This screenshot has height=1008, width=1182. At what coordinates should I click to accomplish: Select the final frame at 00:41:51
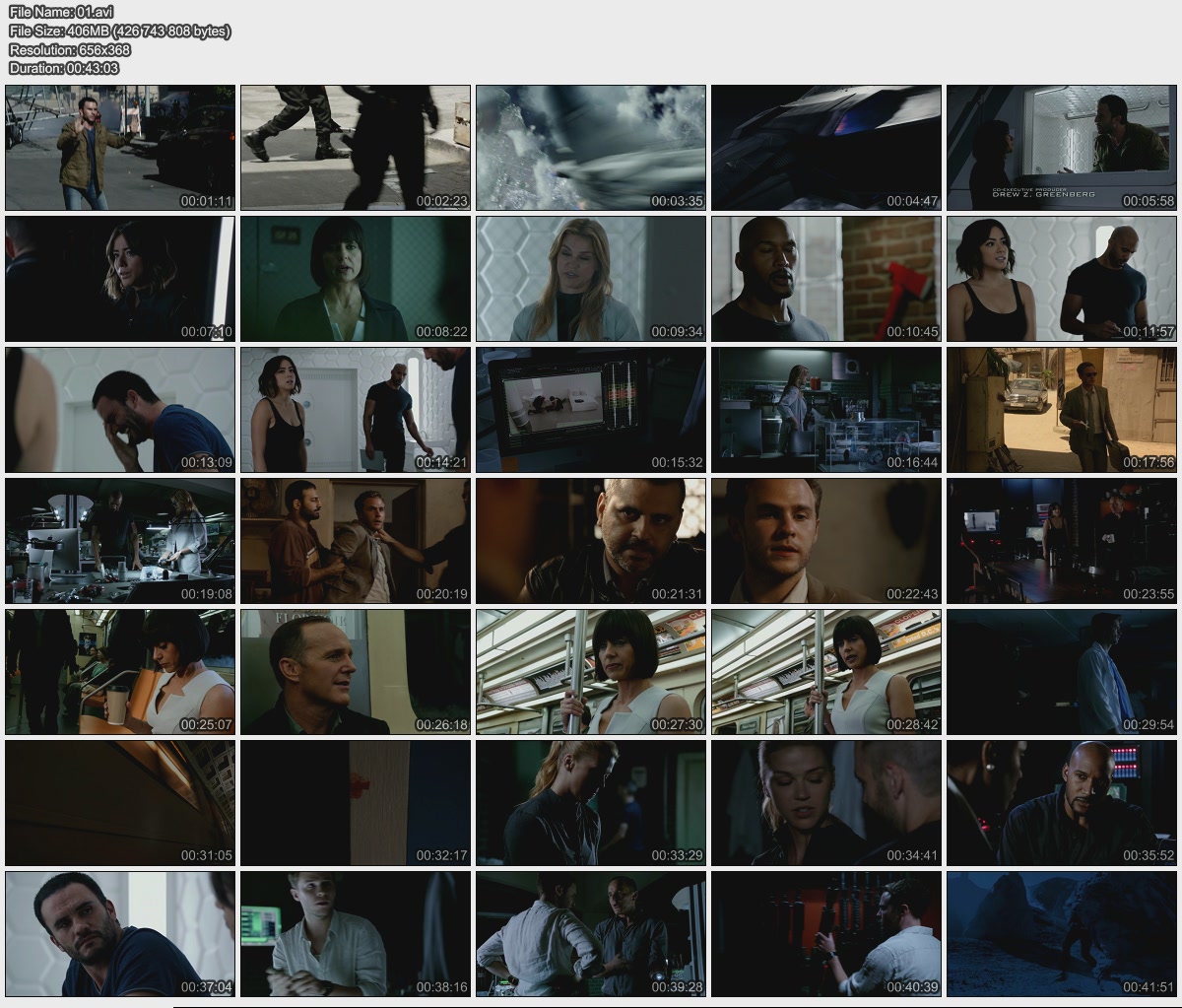[1062, 934]
